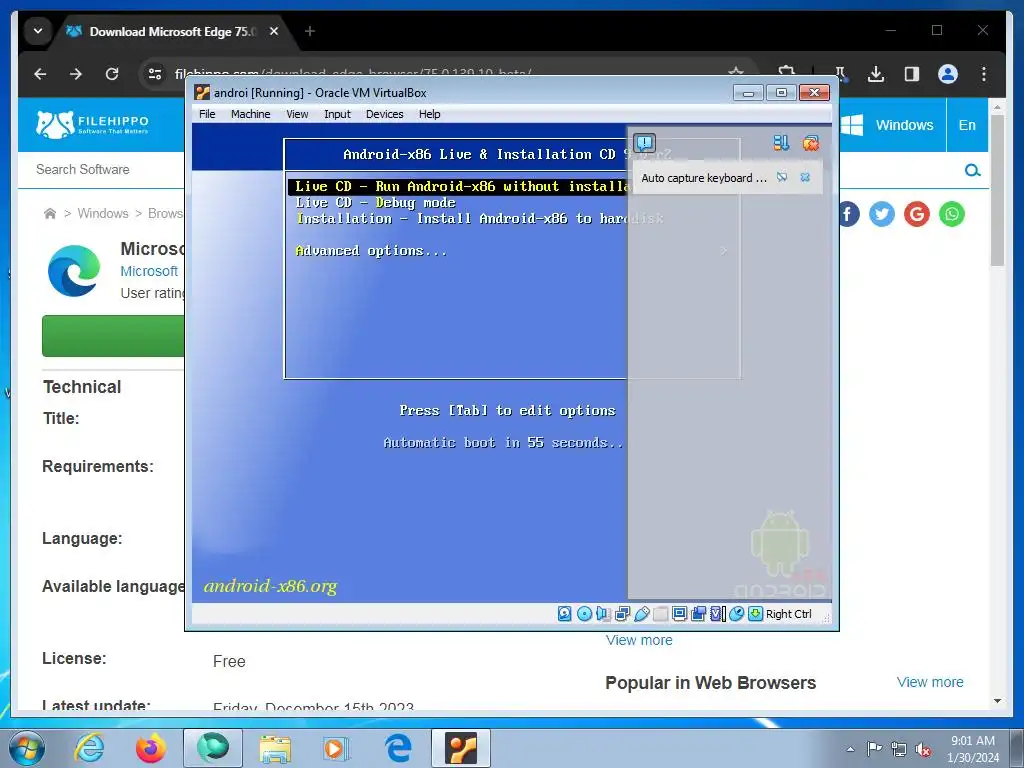Image resolution: width=1024 pixels, height=768 pixels.
Task: Share via Google icon
Action: click(x=917, y=214)
